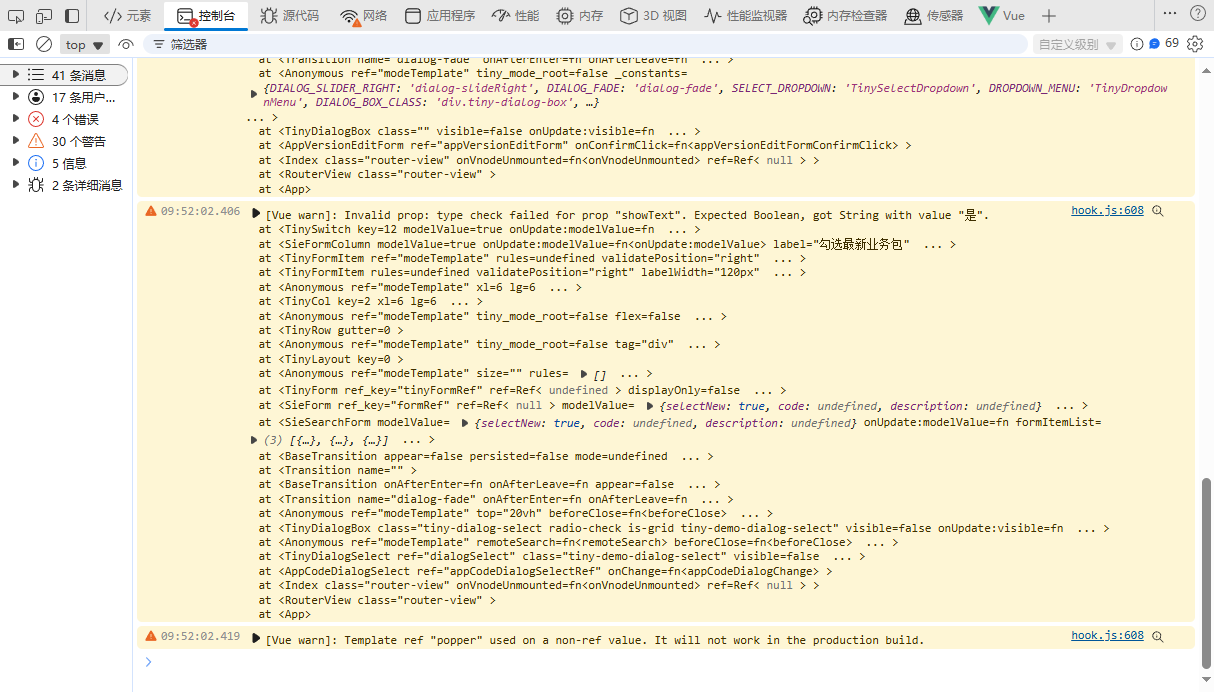Open hook.js:608 link of 09:52:02.419 warning

(x=1107, y=635)
